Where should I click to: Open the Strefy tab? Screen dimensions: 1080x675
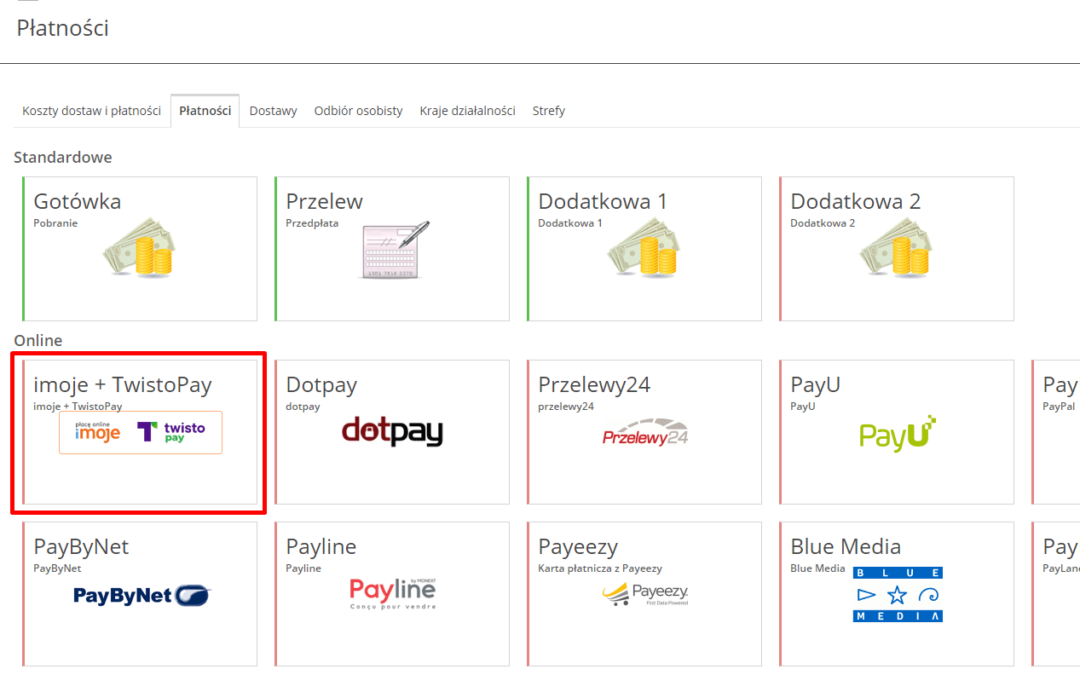tap(548, 111)
